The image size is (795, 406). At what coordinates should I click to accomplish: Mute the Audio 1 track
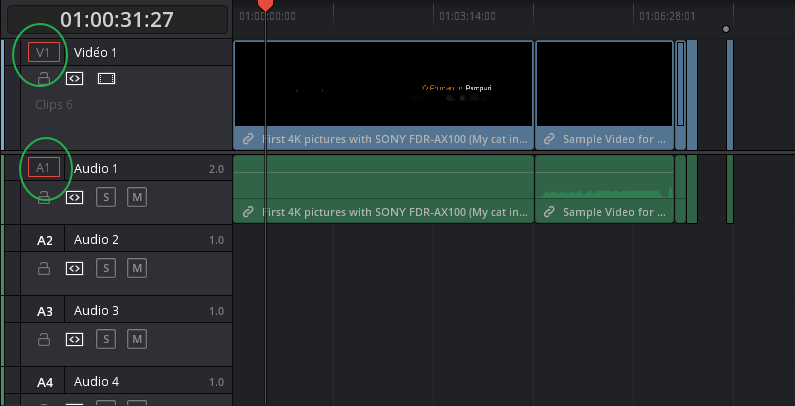(137, 197)
